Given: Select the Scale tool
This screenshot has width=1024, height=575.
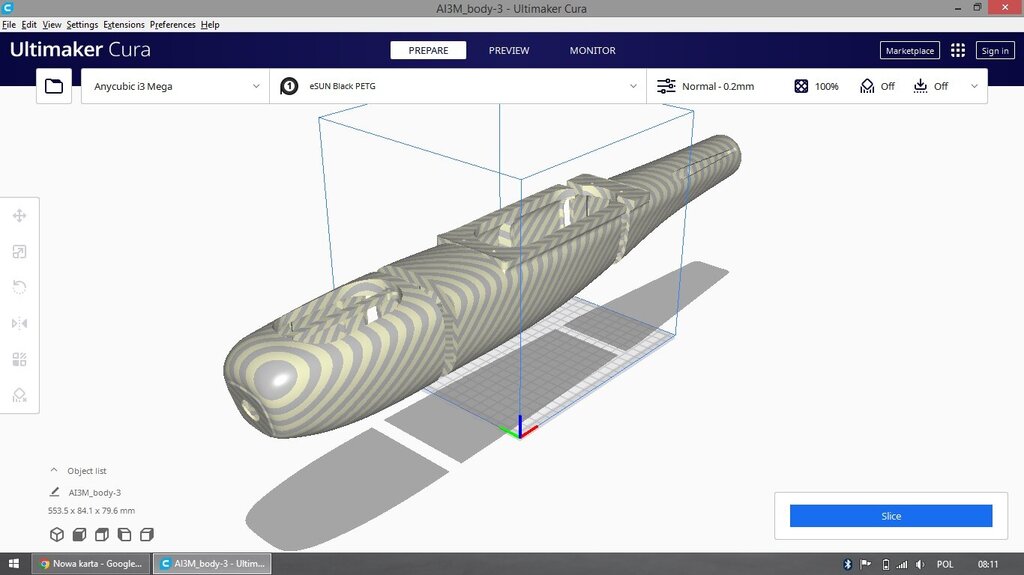Looking at the screenshot, I should (x=19, y=252).
